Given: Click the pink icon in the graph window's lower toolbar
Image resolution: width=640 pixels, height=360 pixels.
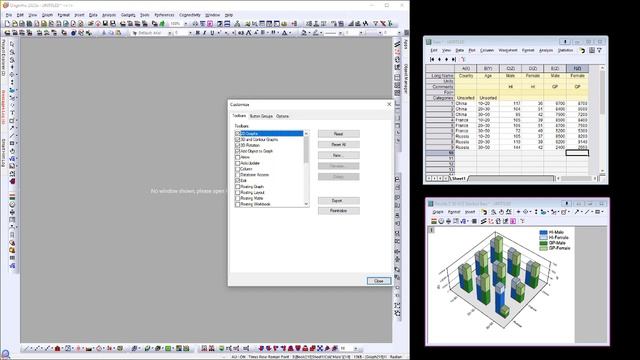Looking at the screenshot, I should click(x=513, y=221).
